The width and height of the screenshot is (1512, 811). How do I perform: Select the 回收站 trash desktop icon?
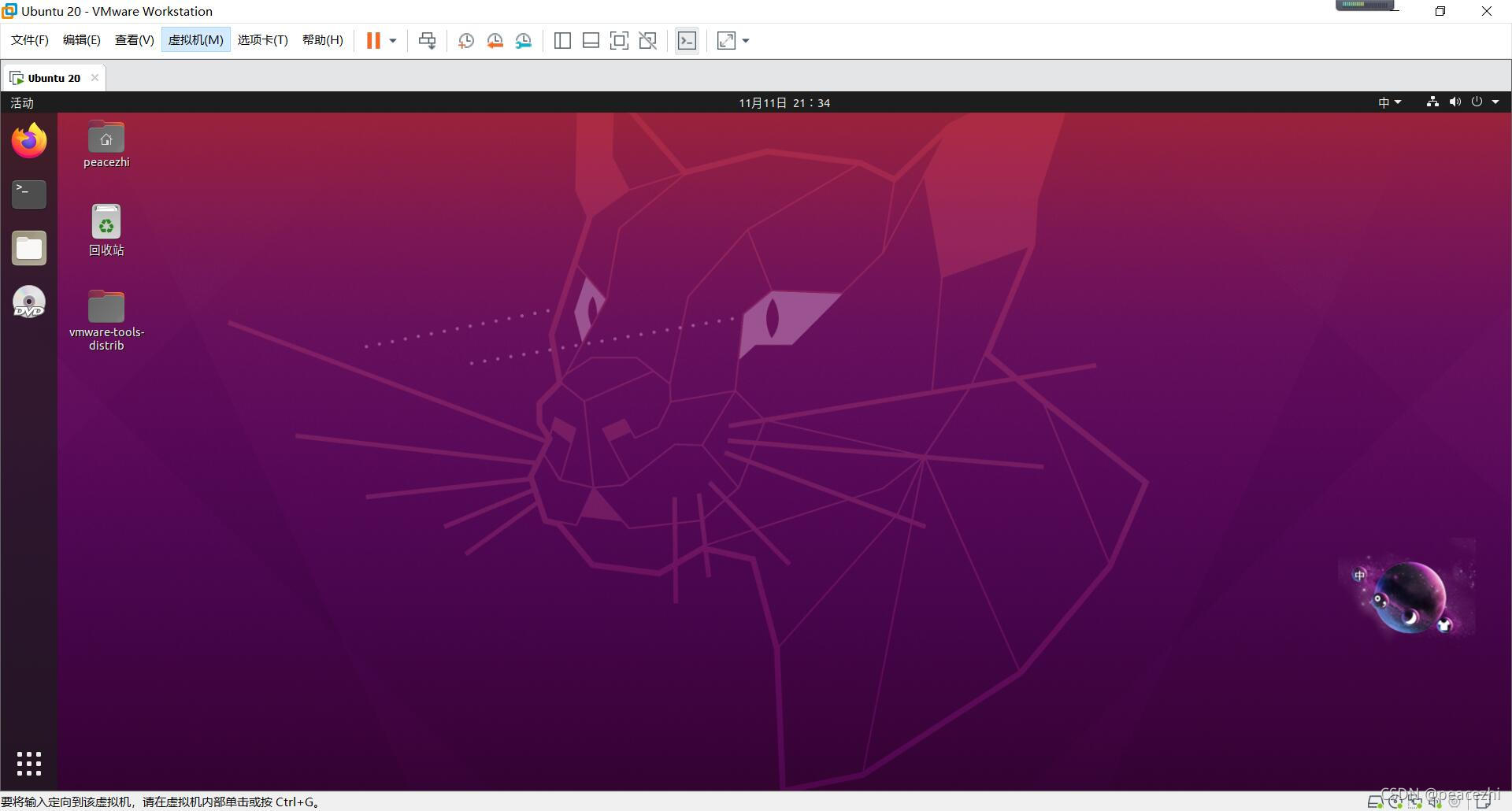106,231
